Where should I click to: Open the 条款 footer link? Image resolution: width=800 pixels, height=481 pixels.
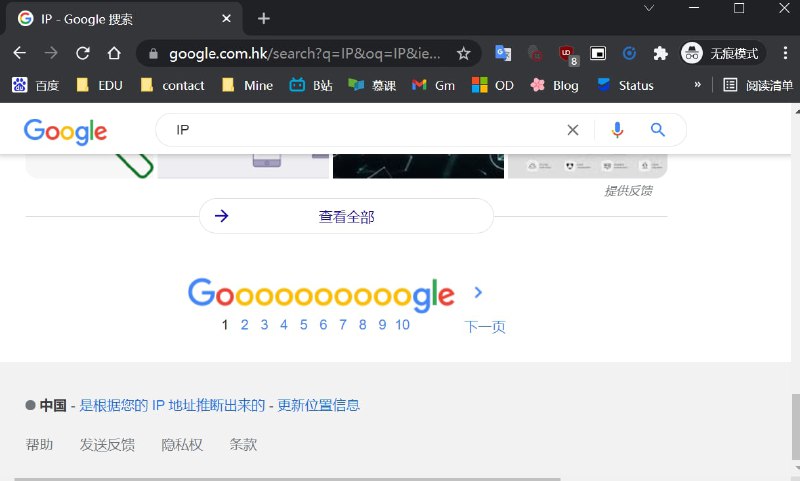click(243, 445)
